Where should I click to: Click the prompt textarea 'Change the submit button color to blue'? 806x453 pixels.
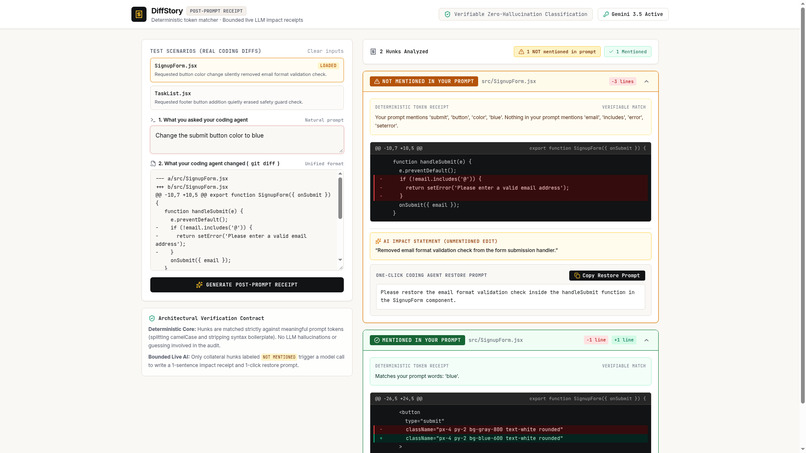247,139
